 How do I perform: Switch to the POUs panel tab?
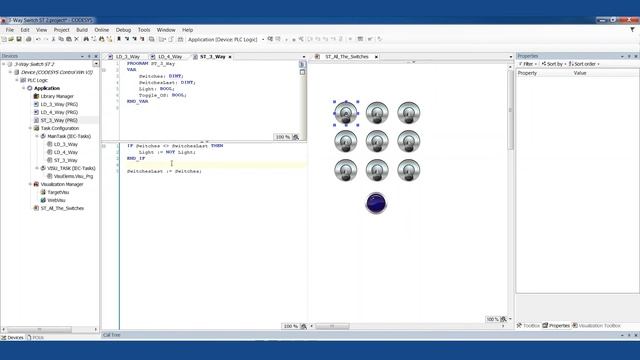pyautogui.click(x=36, y=338)
